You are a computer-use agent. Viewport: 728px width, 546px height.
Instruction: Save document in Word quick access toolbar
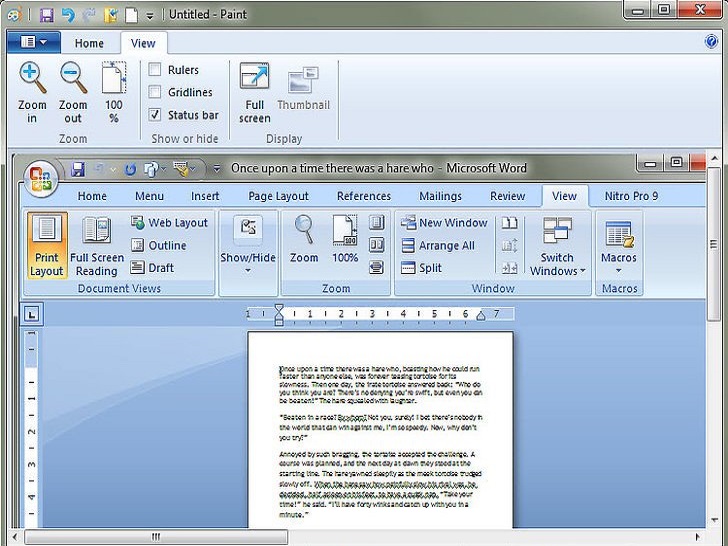[x=78, y=169]
